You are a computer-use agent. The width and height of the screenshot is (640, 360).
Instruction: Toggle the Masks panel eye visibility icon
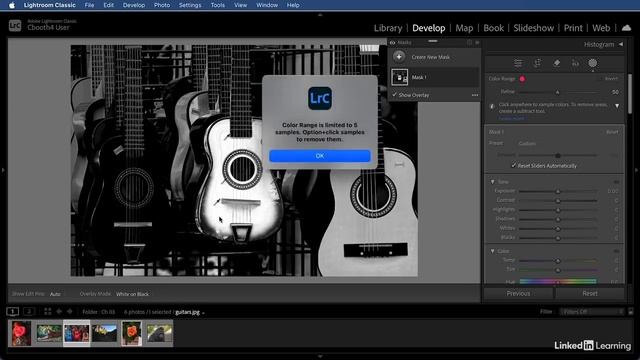point(393,42)
